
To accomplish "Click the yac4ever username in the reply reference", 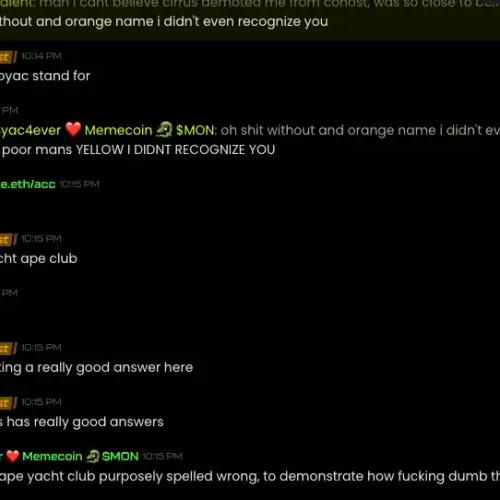I will click(30, 130).
